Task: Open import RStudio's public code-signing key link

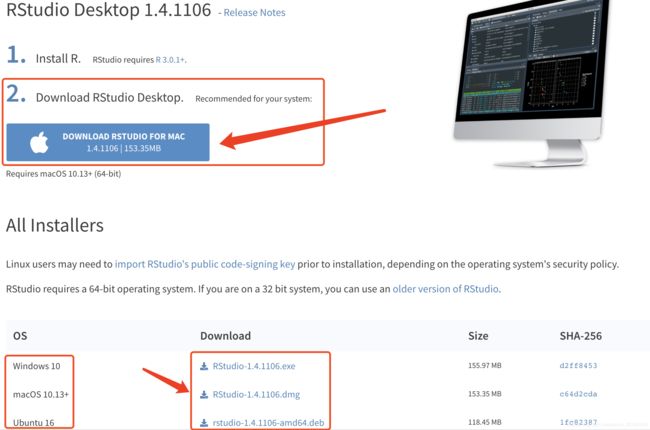Action: coord(205,264)
